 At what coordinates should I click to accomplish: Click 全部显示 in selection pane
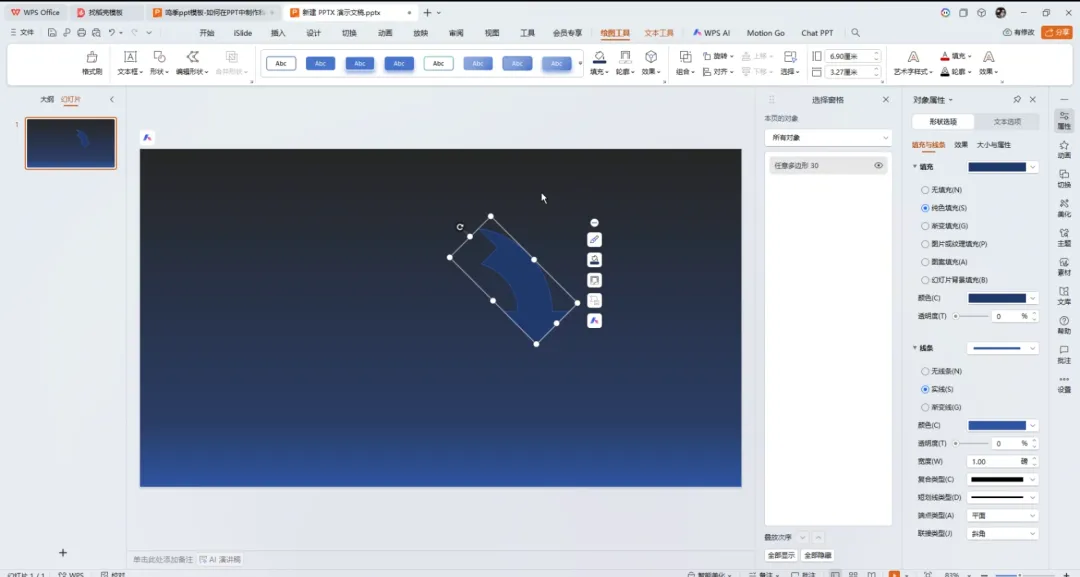(781, 555)
